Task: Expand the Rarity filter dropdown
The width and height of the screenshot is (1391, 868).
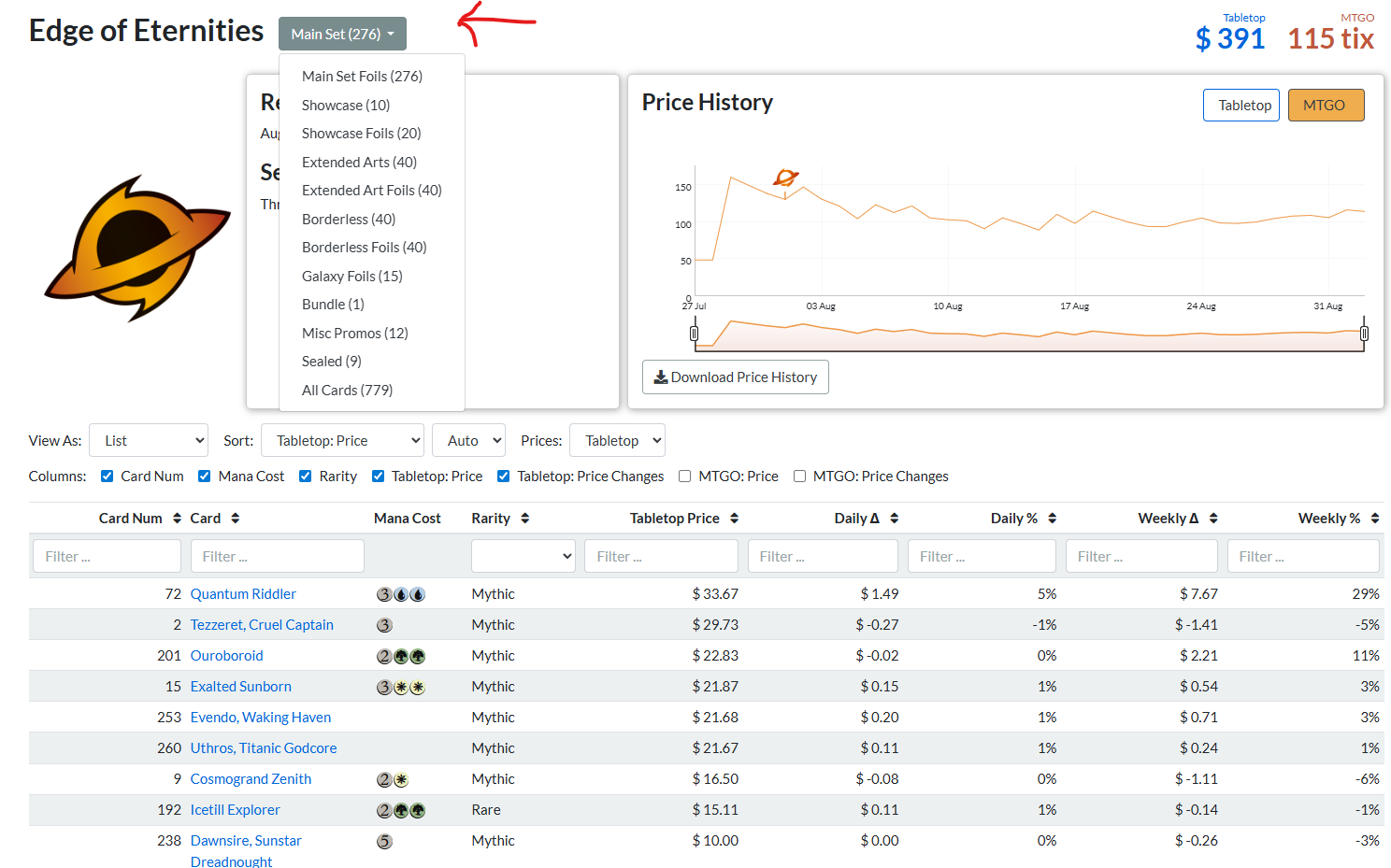Action: [523, 557]
